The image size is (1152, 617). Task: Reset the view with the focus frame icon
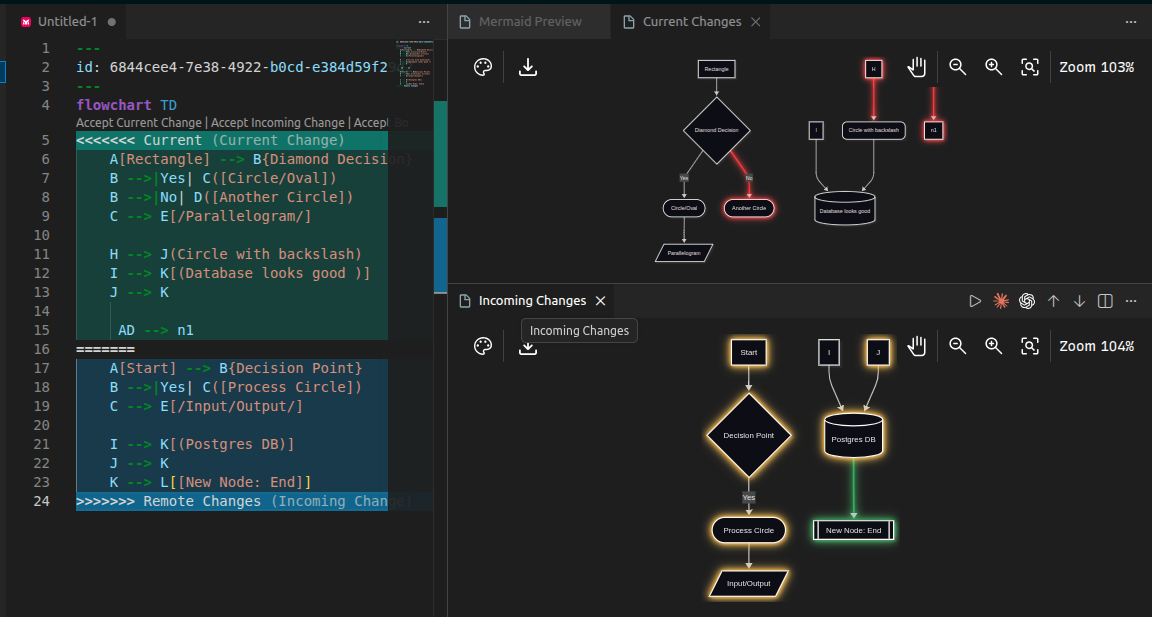coord(1030,67)
